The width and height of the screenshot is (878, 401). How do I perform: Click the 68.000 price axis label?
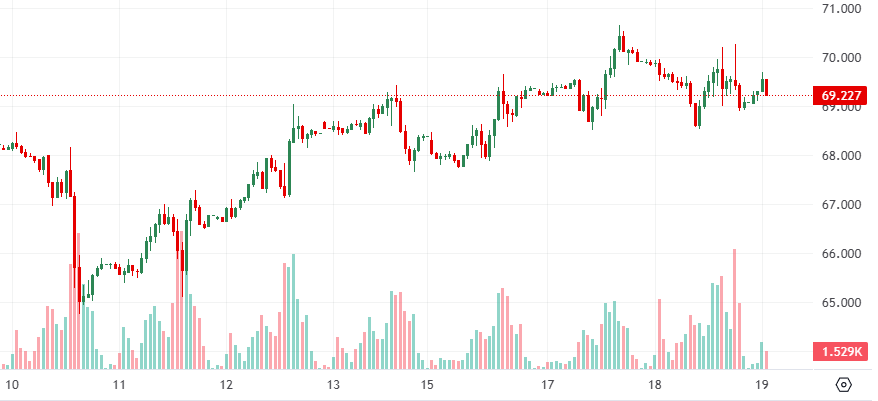click(841, 156)
